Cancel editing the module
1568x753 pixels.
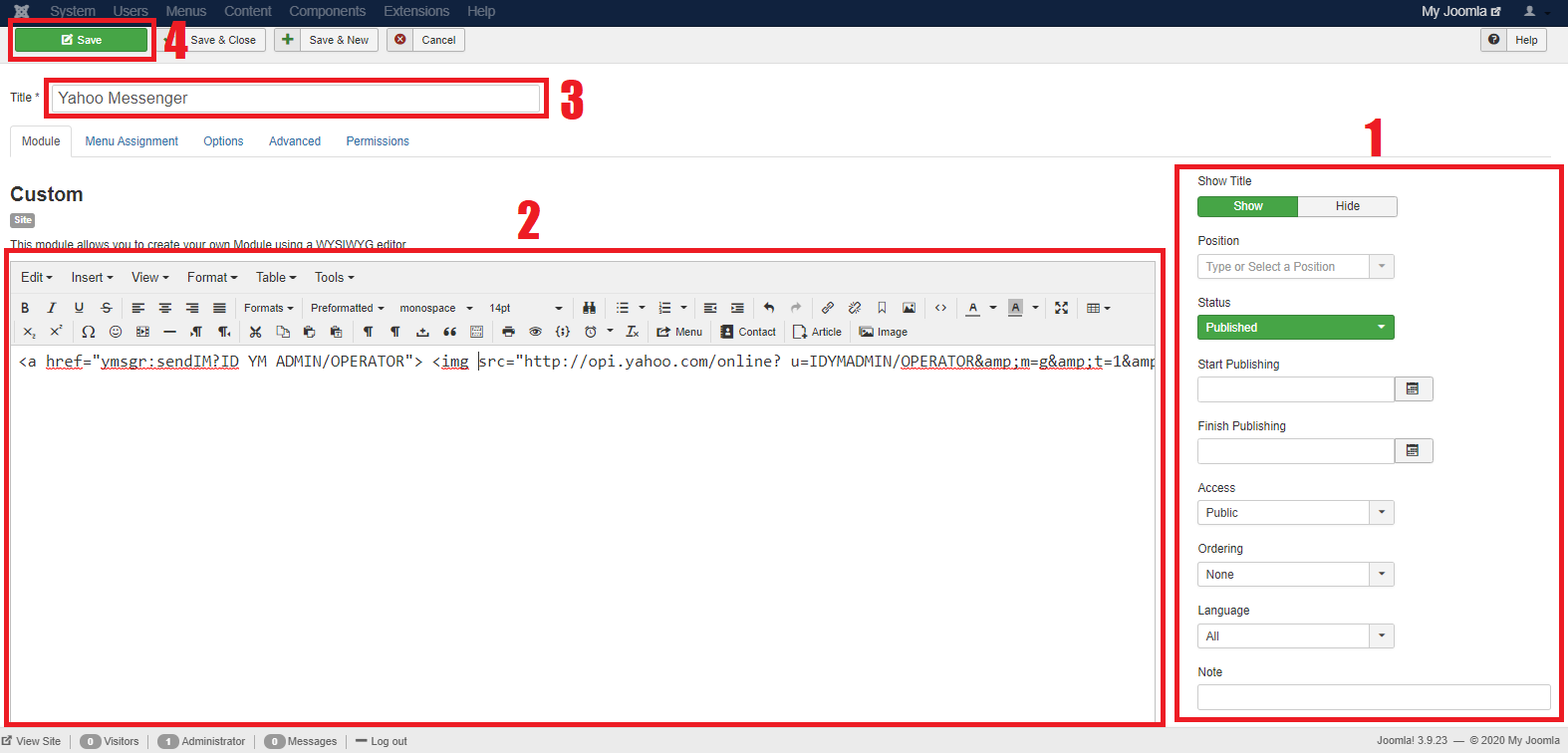pos(425,40)
